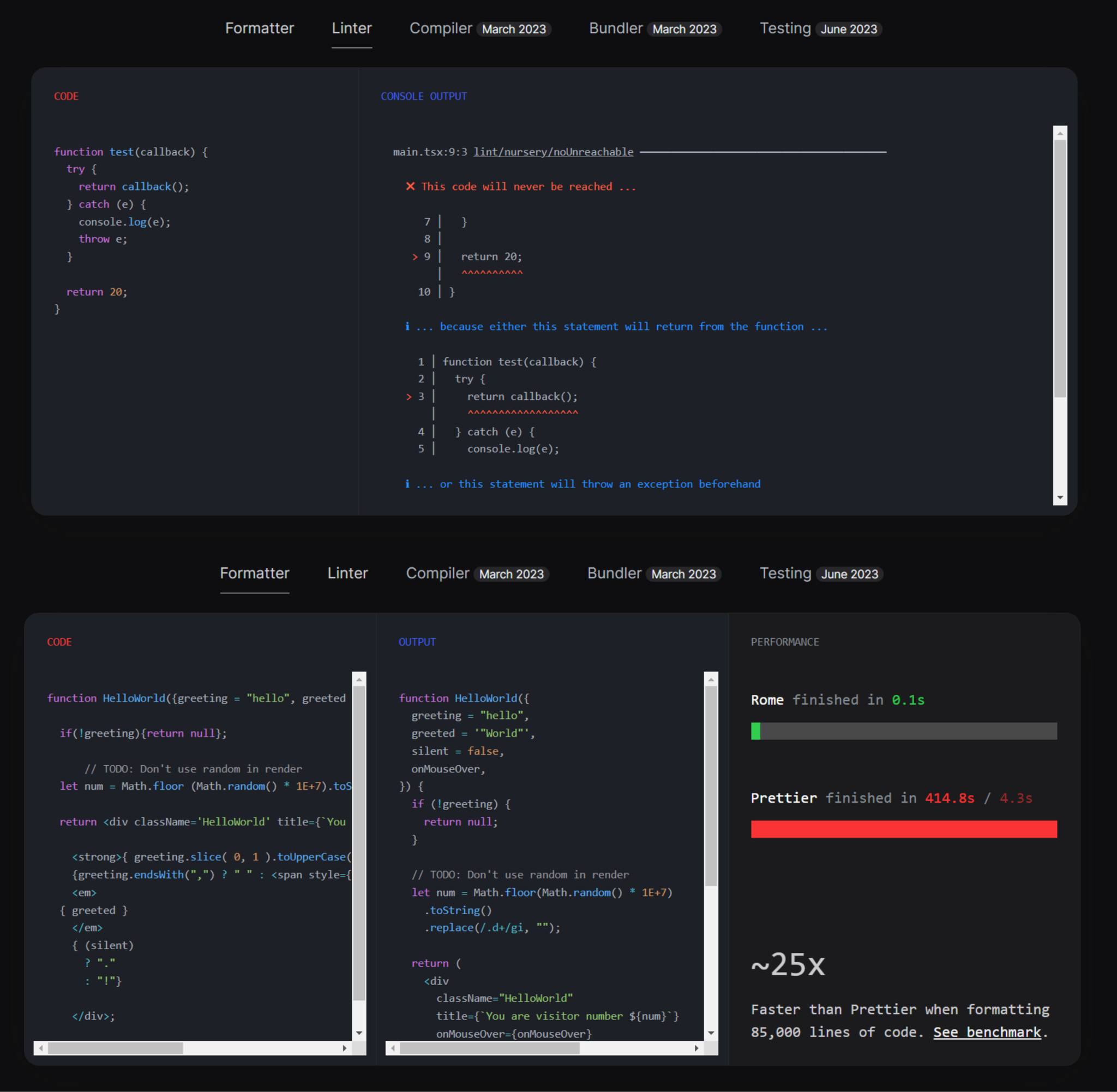Open the Compiler tab in the lower tab row
Screen dimensions: 1117x1092
(477, 573)
